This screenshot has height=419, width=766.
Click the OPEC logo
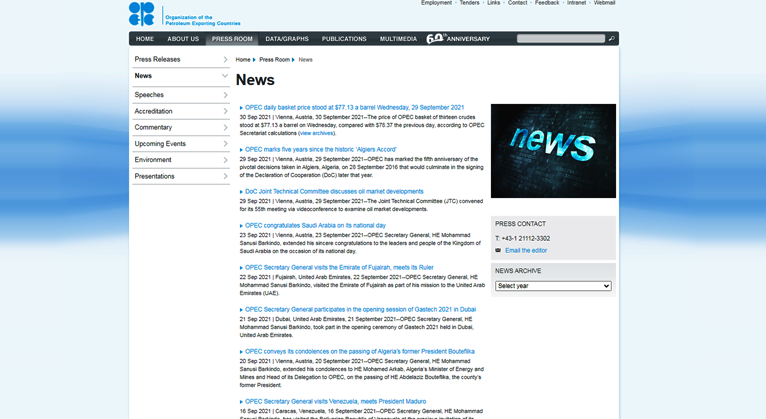coord(141,13)
